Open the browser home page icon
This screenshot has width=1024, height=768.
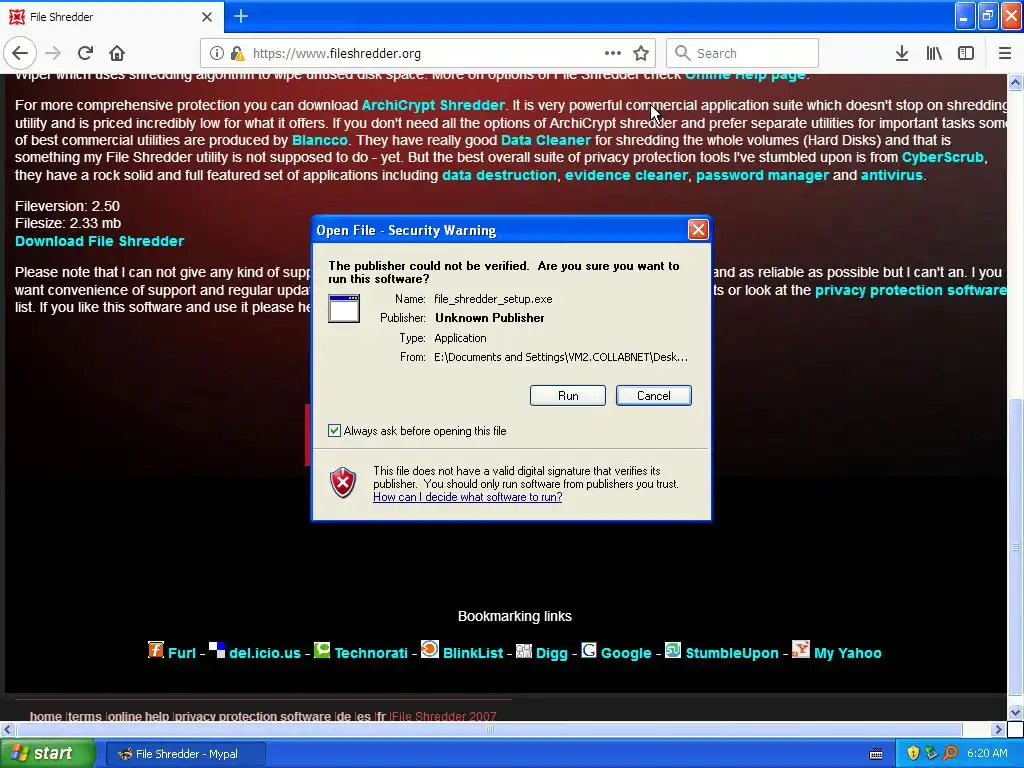pos(117,53)
